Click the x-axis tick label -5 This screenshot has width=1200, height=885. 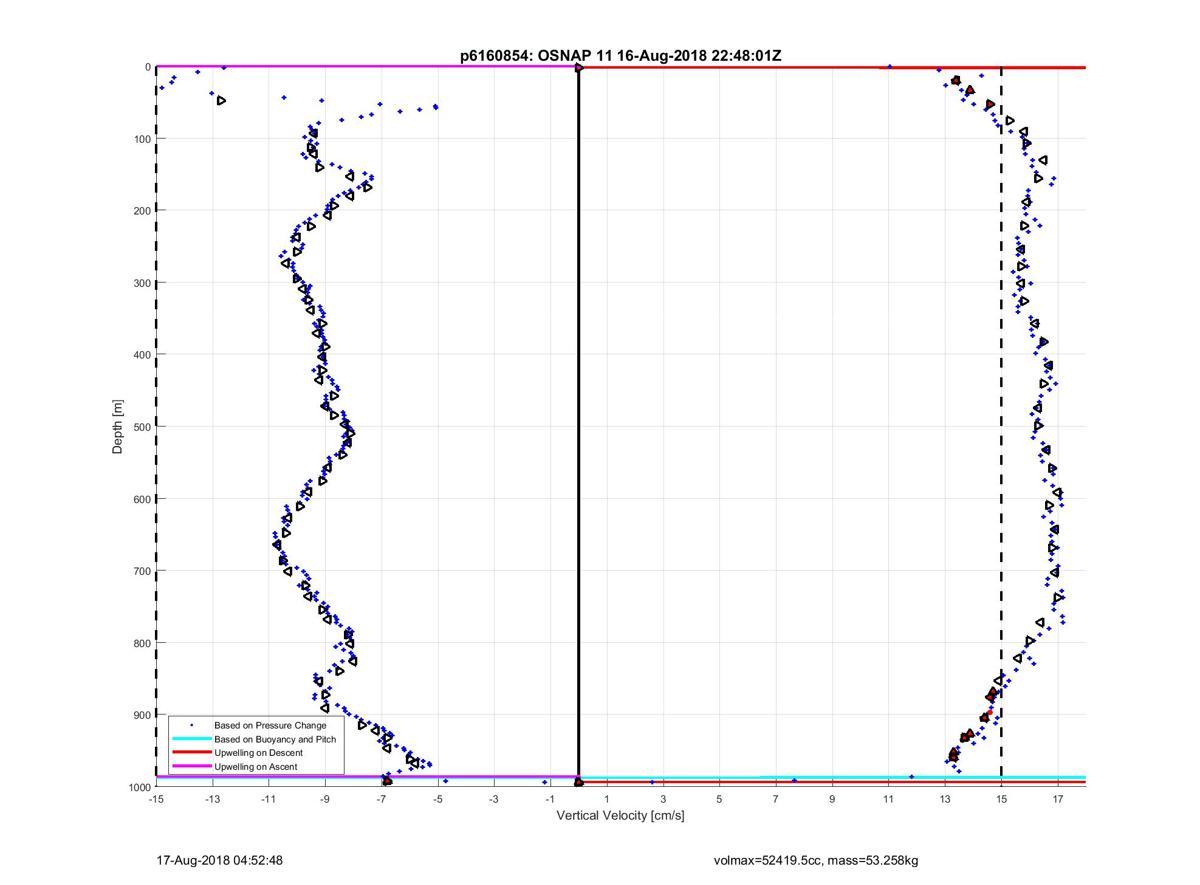(437, 799)
